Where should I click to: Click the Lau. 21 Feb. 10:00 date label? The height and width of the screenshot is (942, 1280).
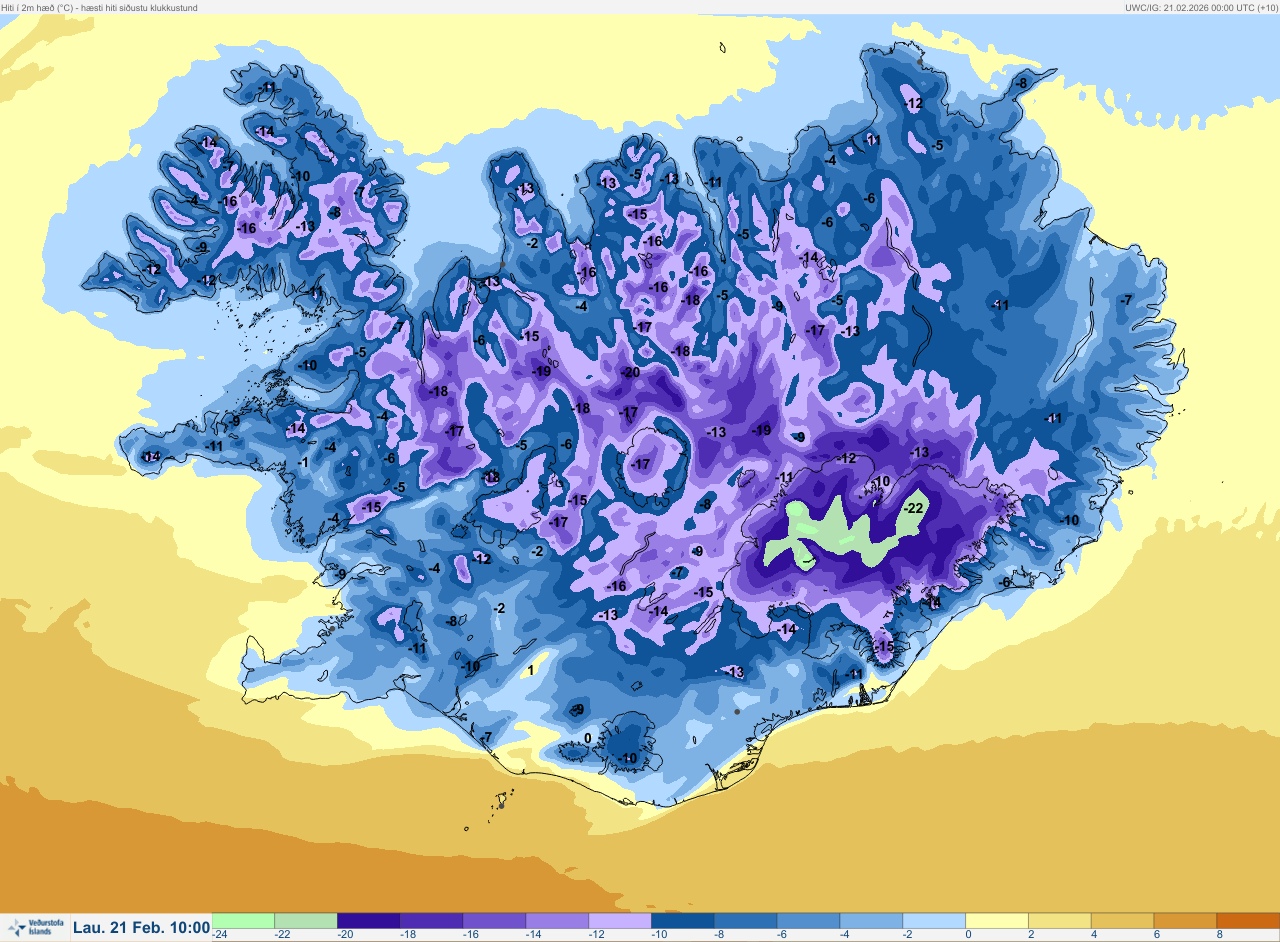(x=142, y=928)
